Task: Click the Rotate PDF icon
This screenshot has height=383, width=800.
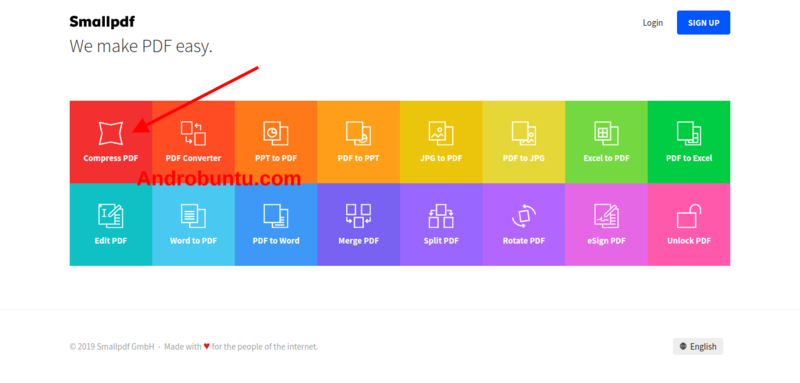Action: click(524, 216)
